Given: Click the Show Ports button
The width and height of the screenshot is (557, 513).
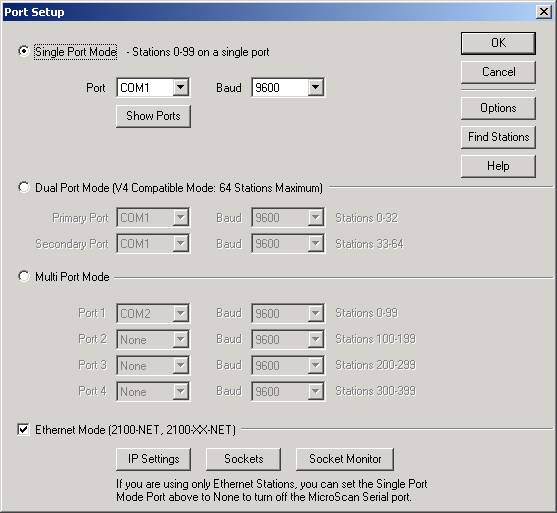Looking at the screenshot, I should [153, 116].
